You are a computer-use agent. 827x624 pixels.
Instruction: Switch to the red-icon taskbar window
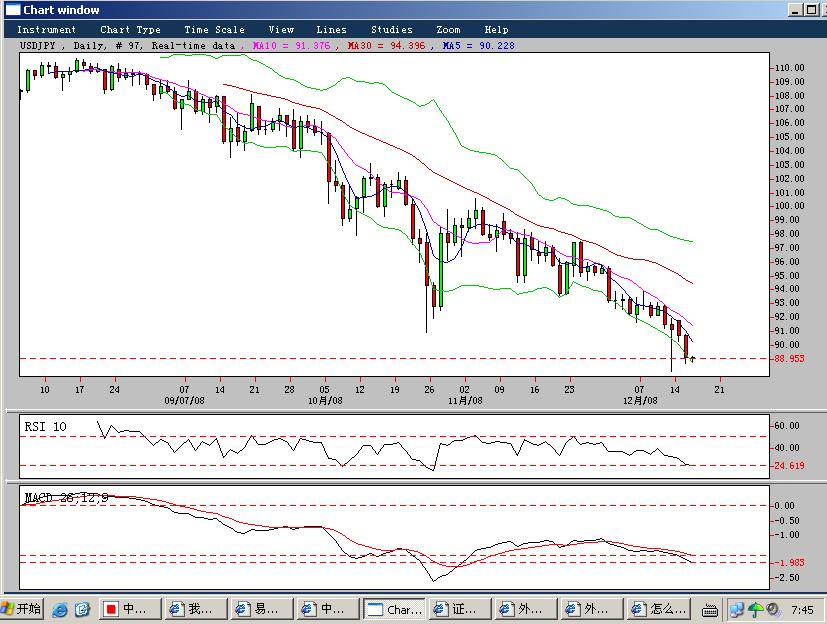(x=126, y=609)
